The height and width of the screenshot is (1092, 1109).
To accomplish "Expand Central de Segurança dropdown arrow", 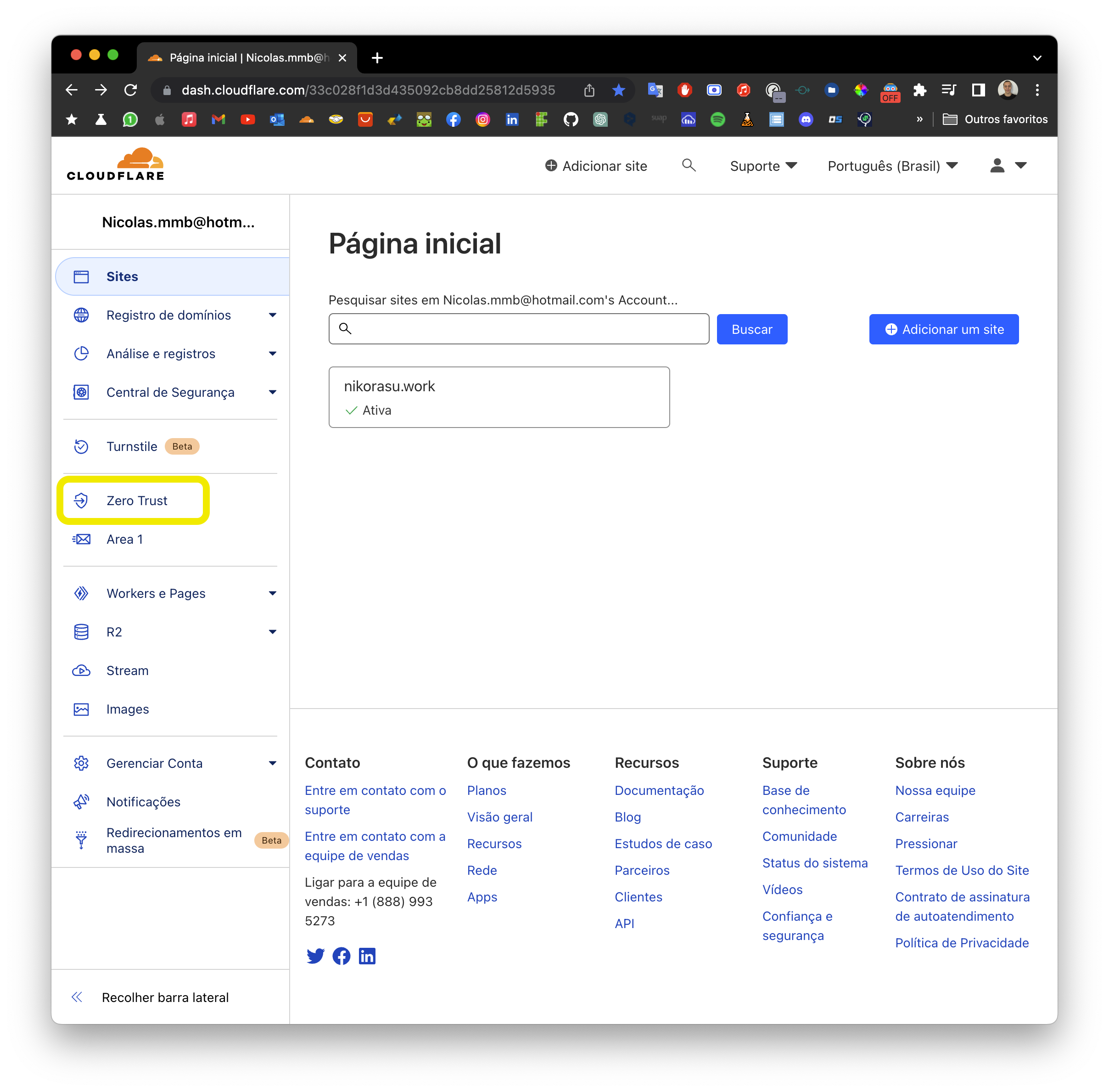I will pyautogui.click(x=272, y=392).
